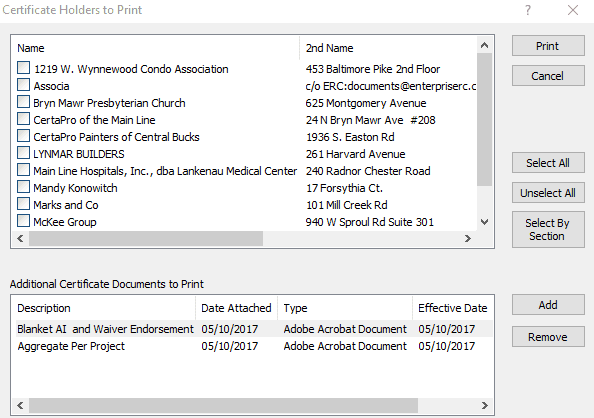Click McKee Group name text
This screenshot has height=418, width=594.
pos(65,222)
